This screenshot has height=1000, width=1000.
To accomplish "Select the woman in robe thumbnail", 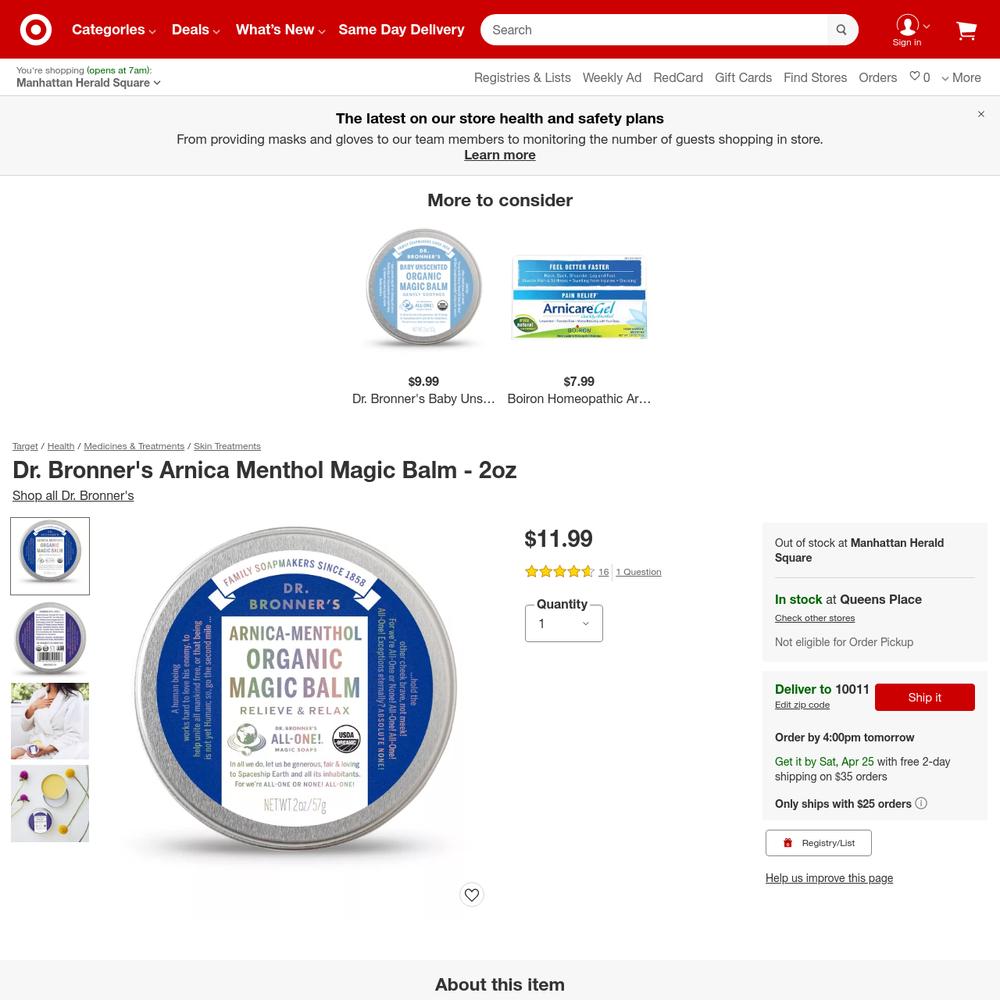I will [50, 721].
